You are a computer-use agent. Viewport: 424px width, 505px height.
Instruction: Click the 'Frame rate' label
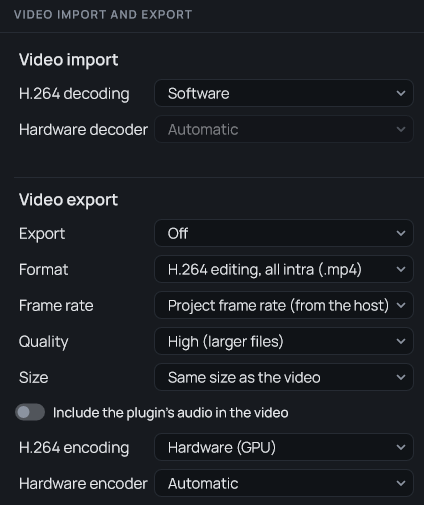pos(56,305)
